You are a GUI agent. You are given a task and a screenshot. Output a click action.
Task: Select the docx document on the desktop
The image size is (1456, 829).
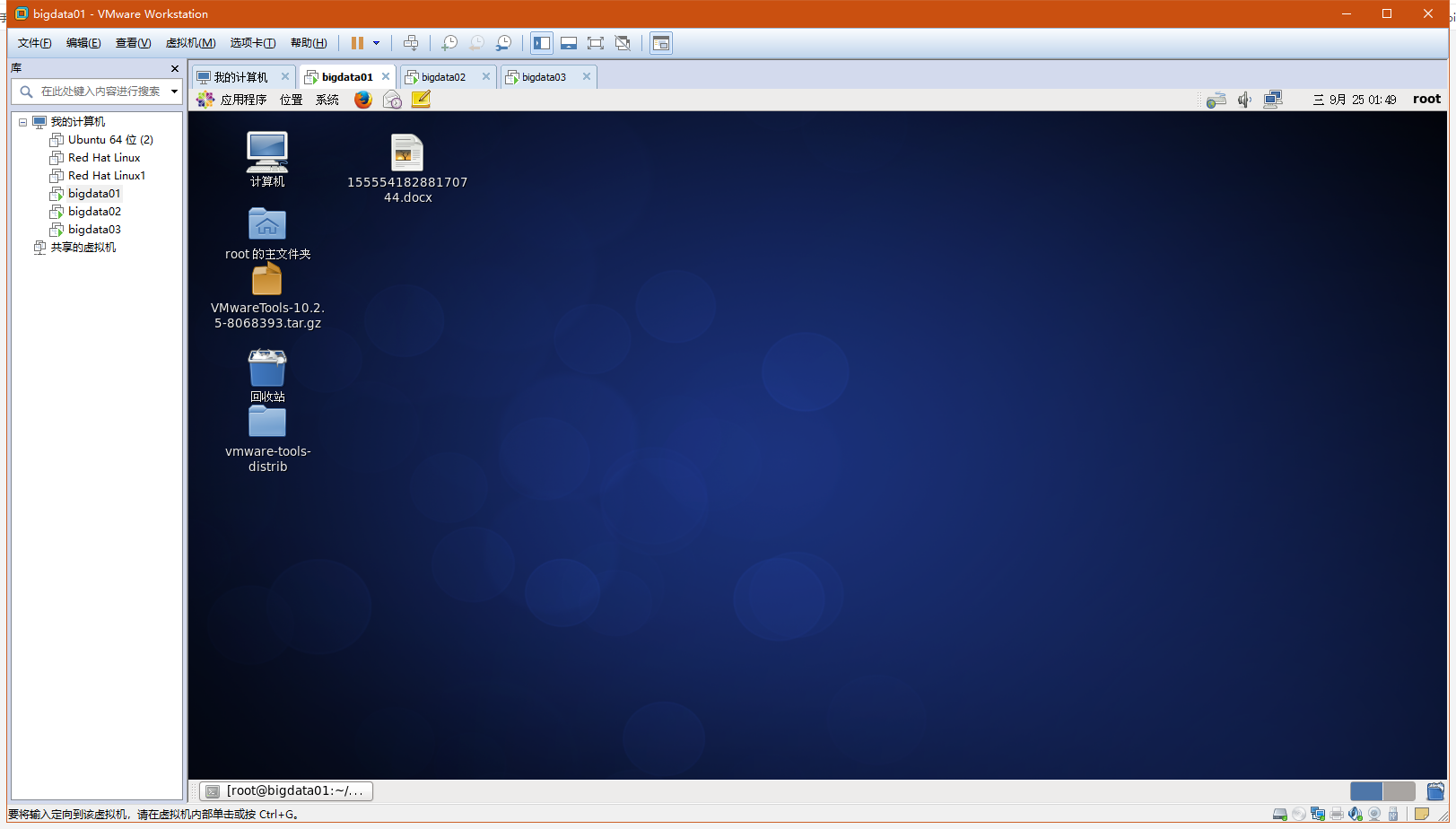[x=407, y=168]
